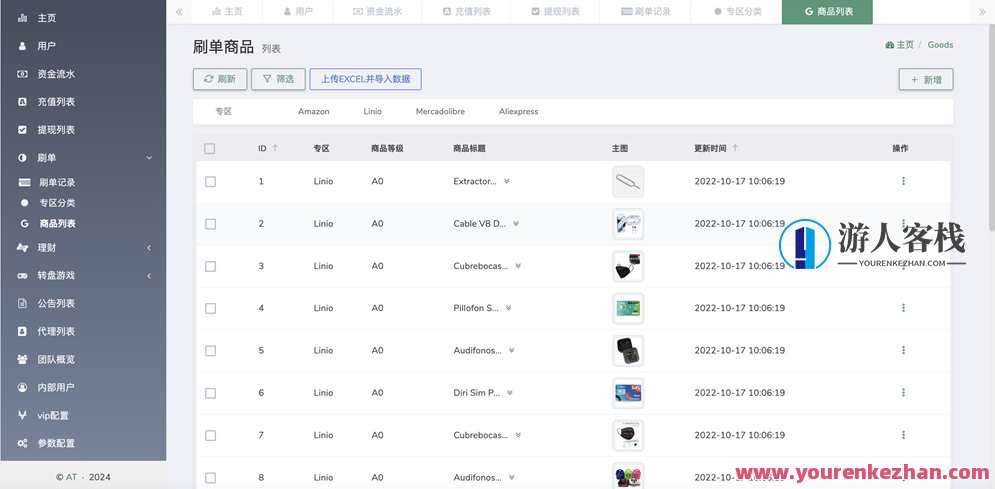Open product thumbnail for ID 7
995x489 pixels.
click(x=628, y=436)
